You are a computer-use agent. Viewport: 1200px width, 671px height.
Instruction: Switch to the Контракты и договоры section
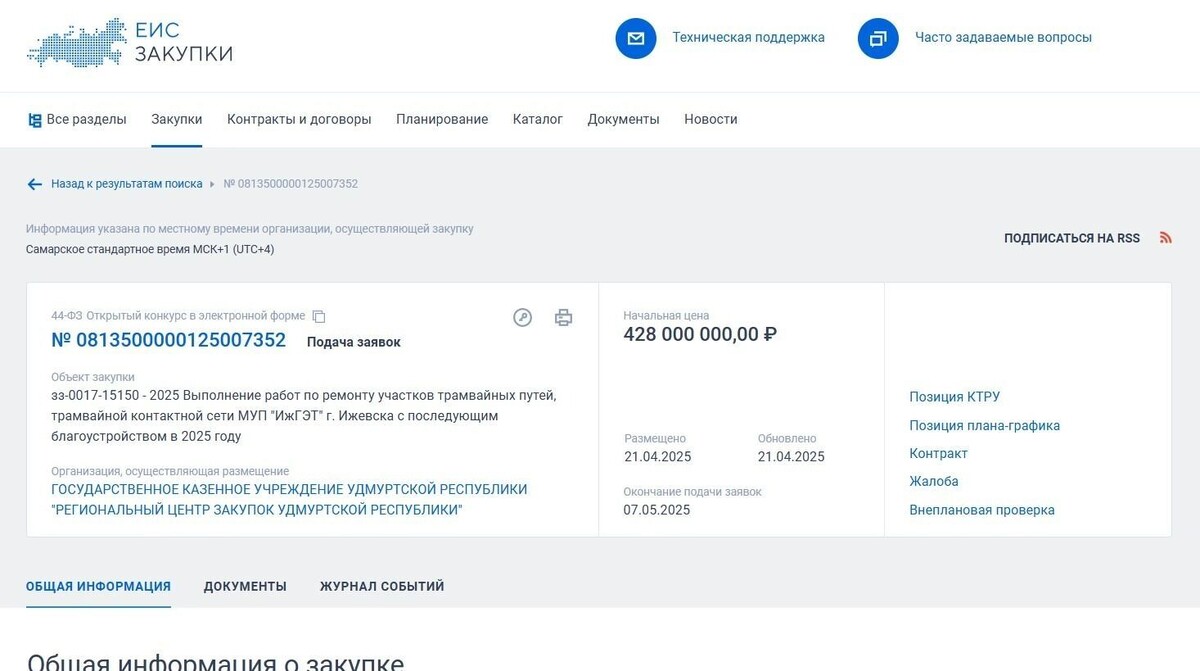297,119
